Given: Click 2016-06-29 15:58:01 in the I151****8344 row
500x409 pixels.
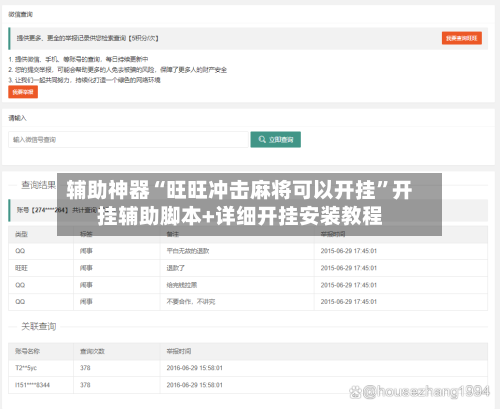Looking at the screenshot, I should click(194, 385).
